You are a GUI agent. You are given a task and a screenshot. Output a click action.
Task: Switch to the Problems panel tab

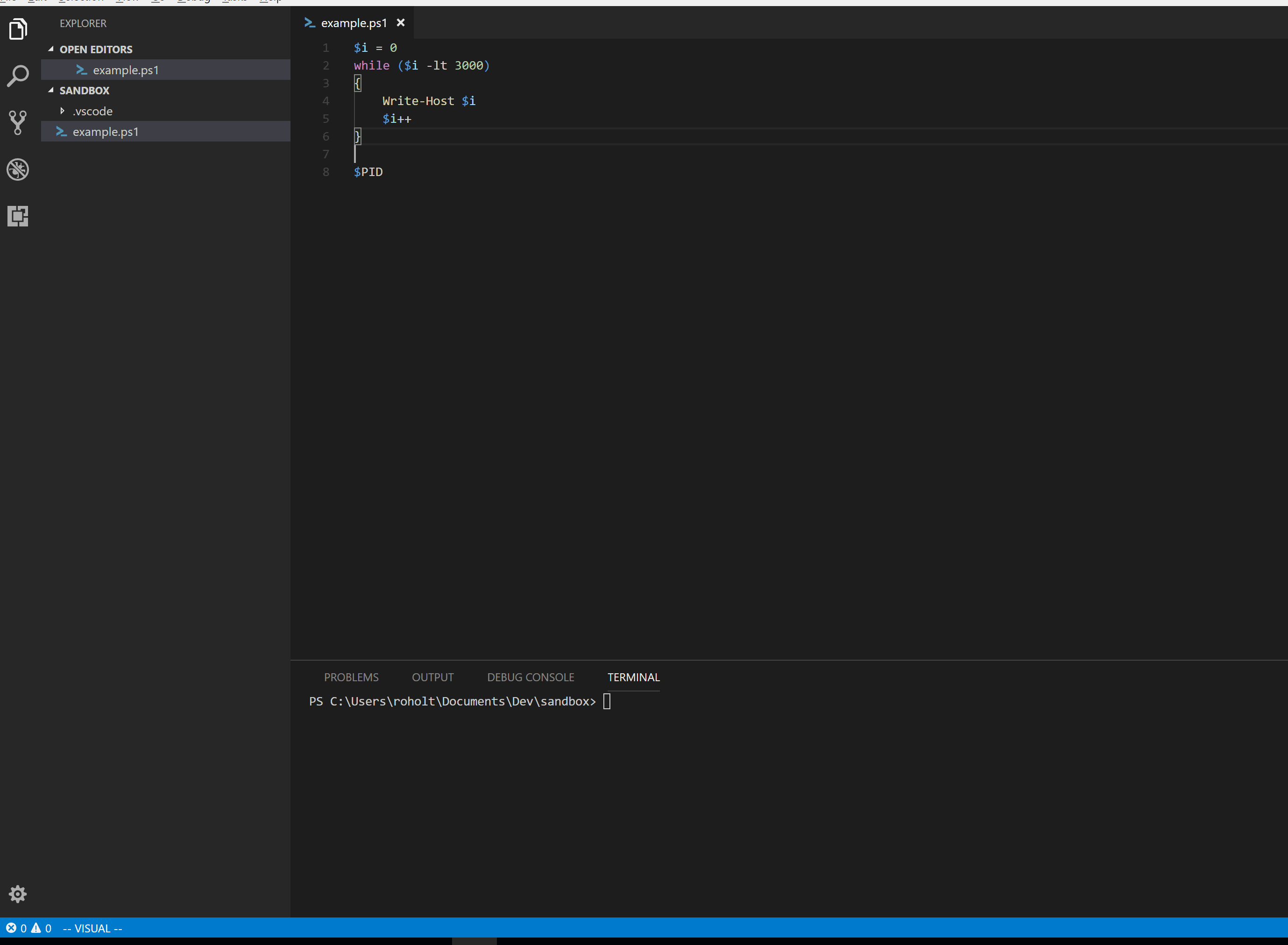(351, 677)
